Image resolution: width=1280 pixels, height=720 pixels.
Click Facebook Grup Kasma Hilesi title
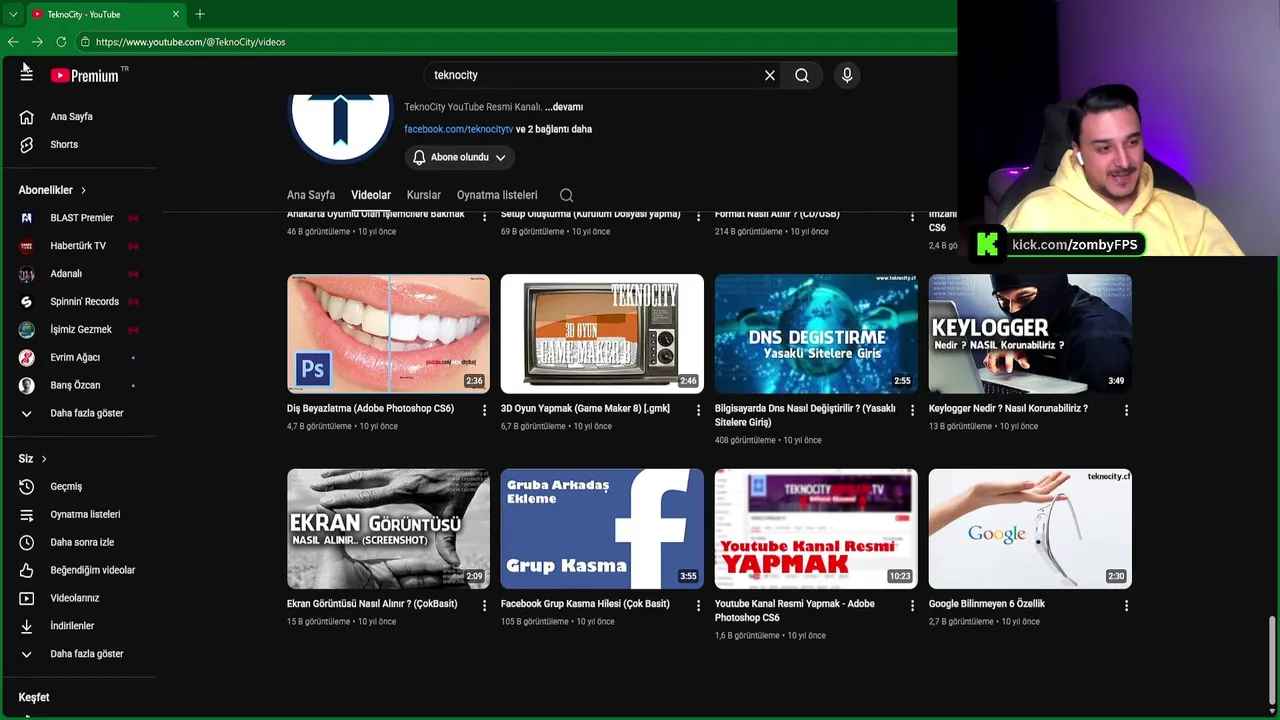click(585, 604)
